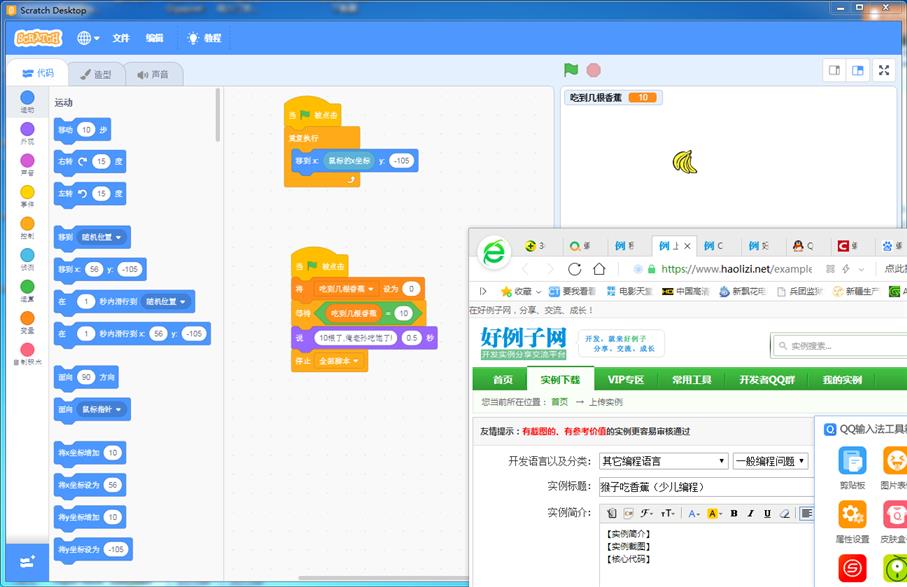This screenshot has width=907, height=587.
Task: Click the green flag to run project
Action: tap(571, 70)
